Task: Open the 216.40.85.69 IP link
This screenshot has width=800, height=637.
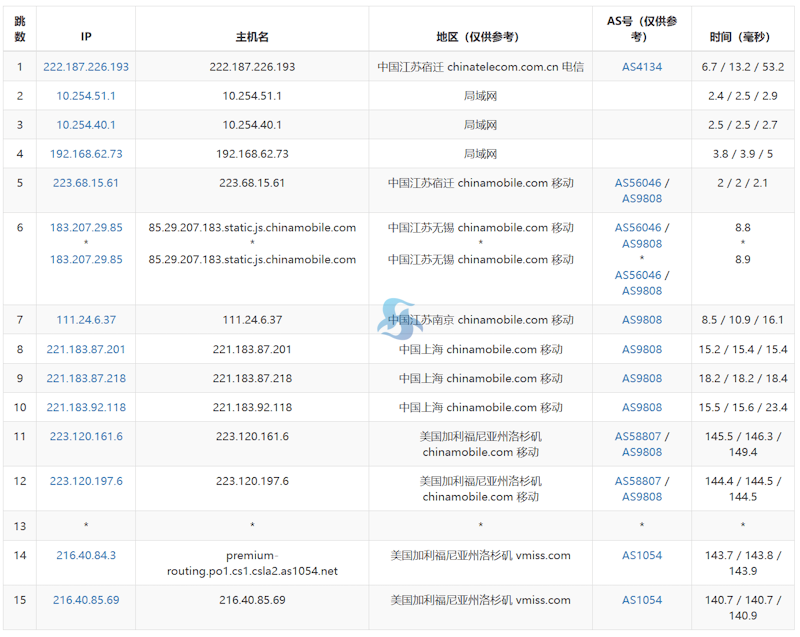Action: tap(86, 600)
